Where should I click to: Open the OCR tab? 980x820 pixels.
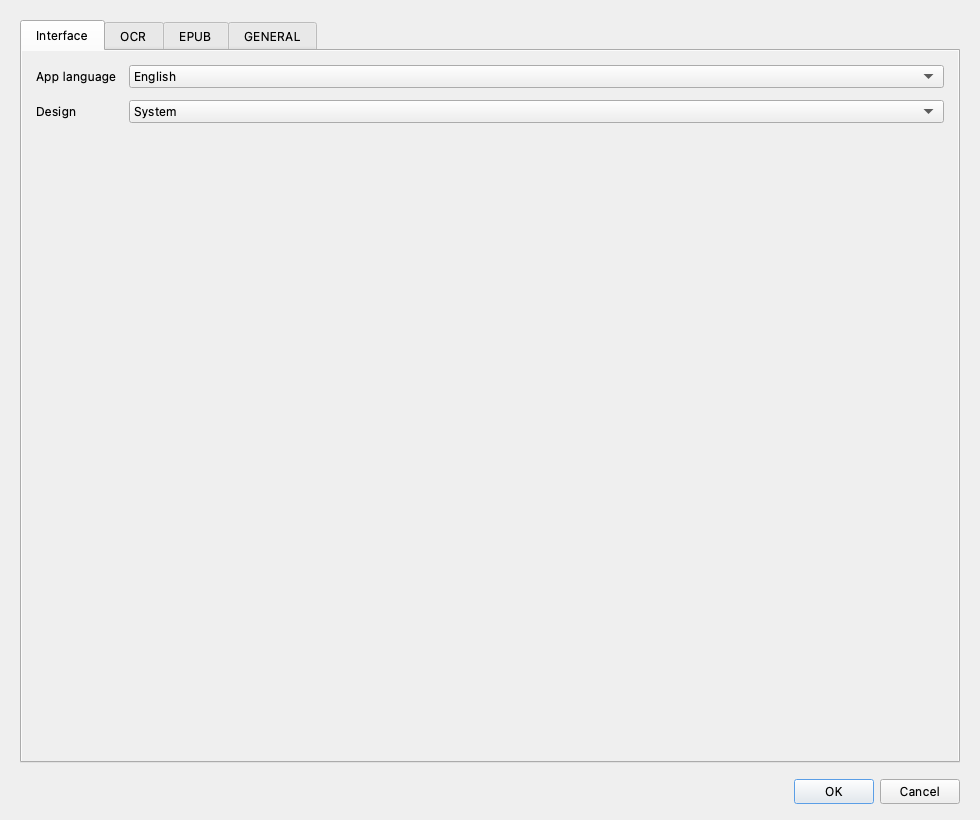click(133, 36)
